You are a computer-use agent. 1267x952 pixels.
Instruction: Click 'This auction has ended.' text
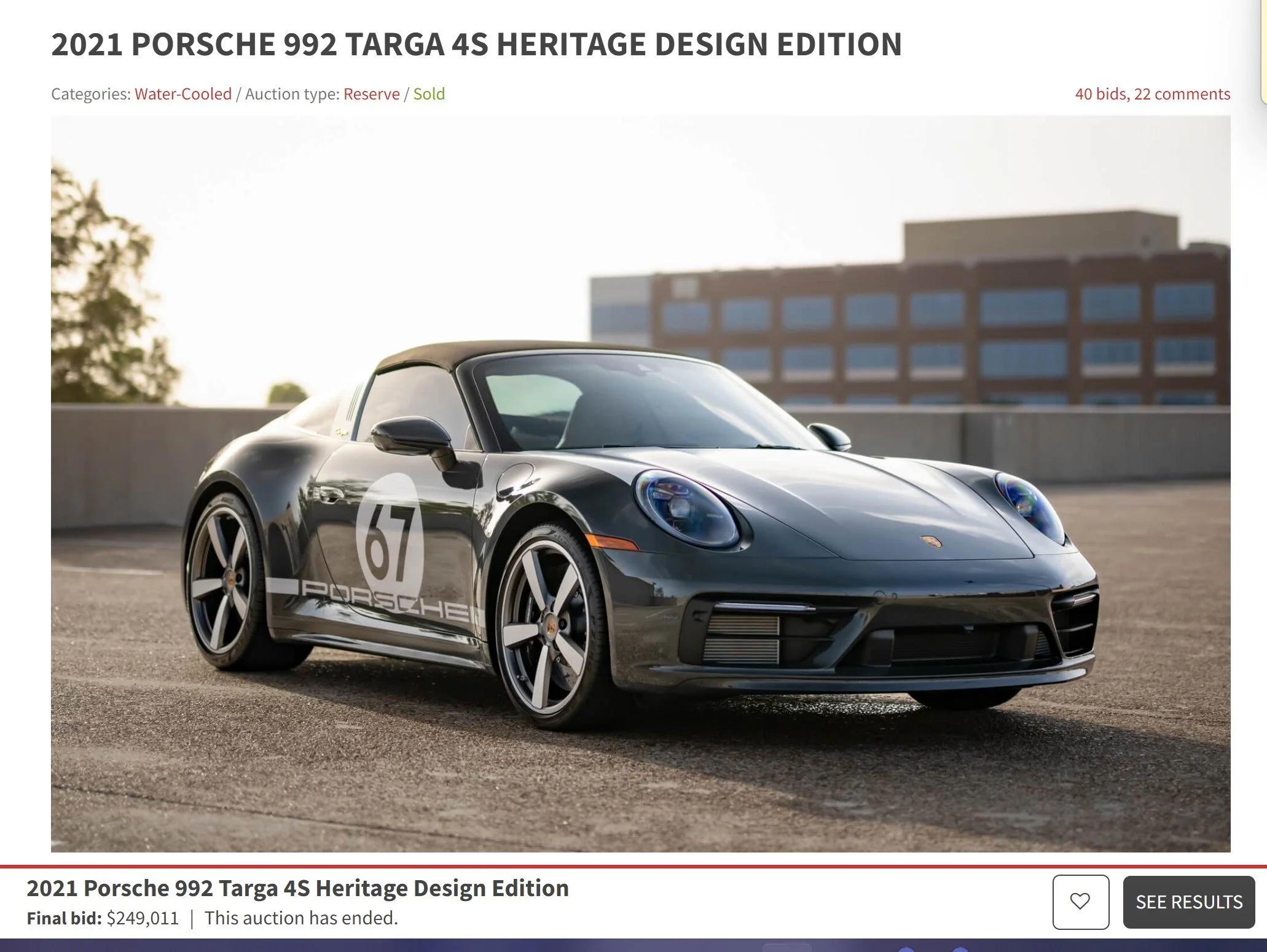(302, 918)
